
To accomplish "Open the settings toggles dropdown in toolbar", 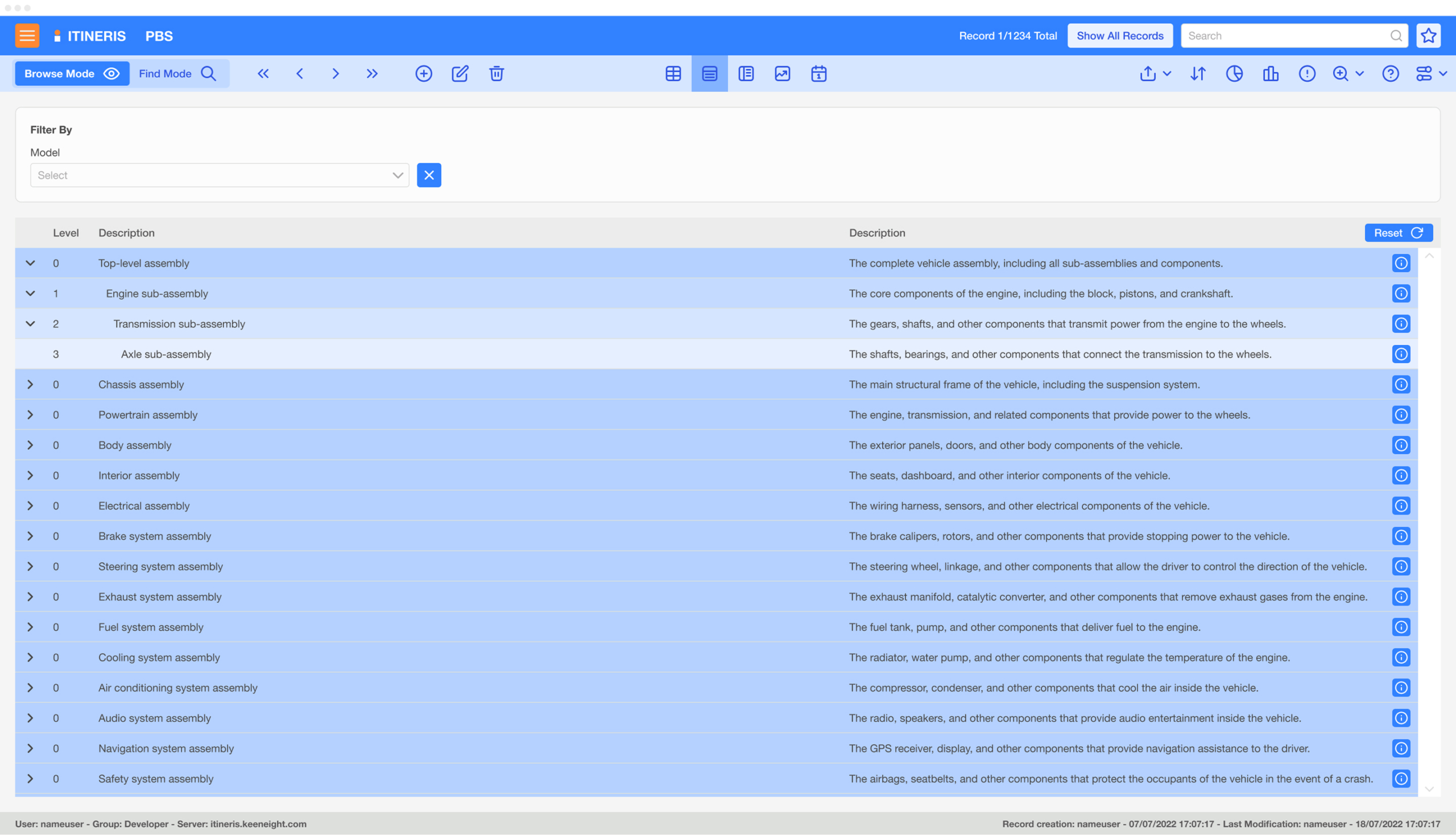I will (x=1432, y=73).
